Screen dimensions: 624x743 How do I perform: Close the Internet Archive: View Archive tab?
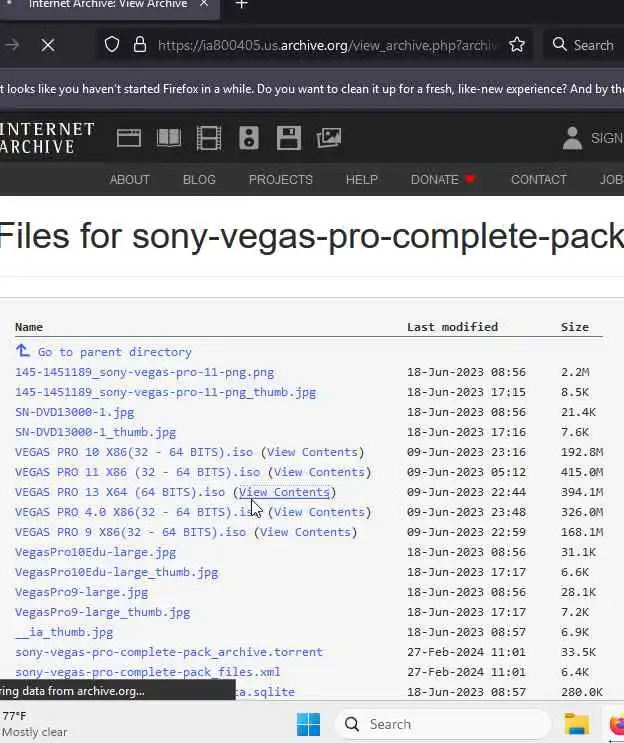pyautogui.click(x=204, y=4)
